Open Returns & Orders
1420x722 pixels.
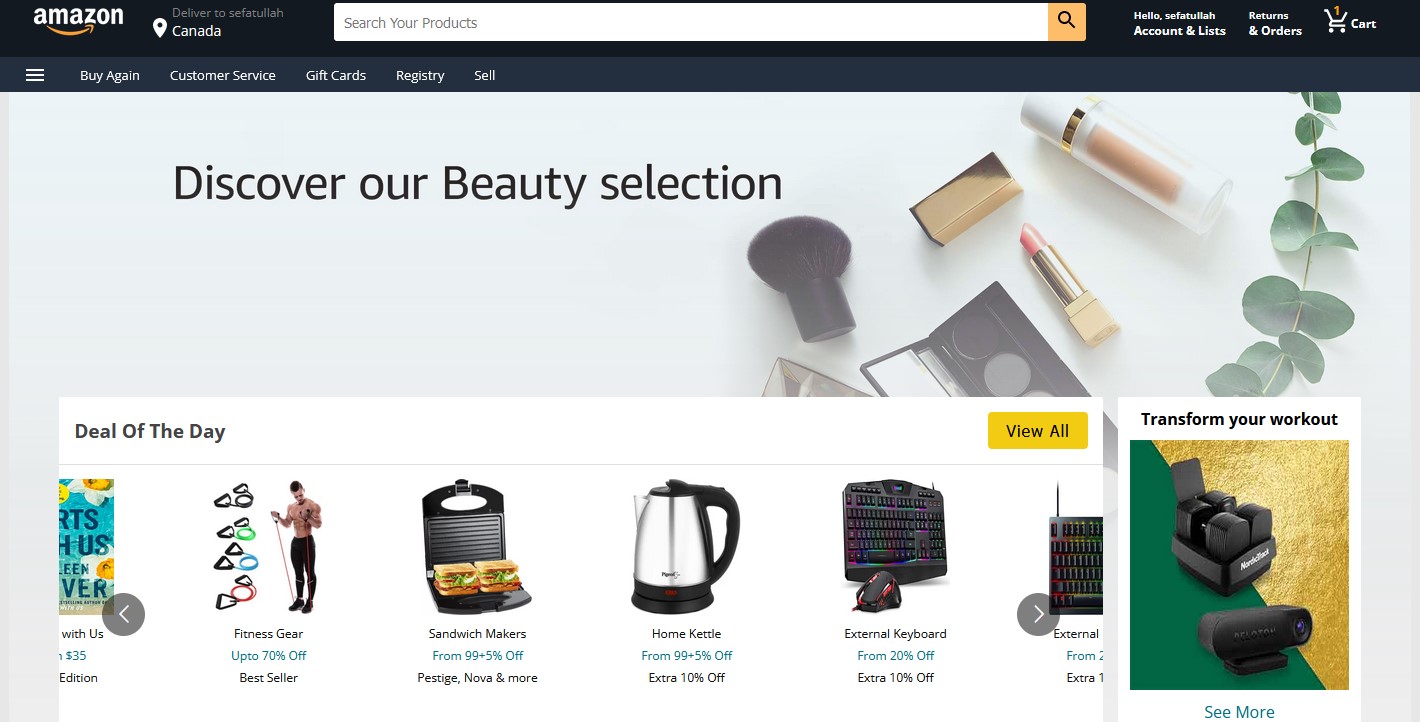tap(1275, 23)
